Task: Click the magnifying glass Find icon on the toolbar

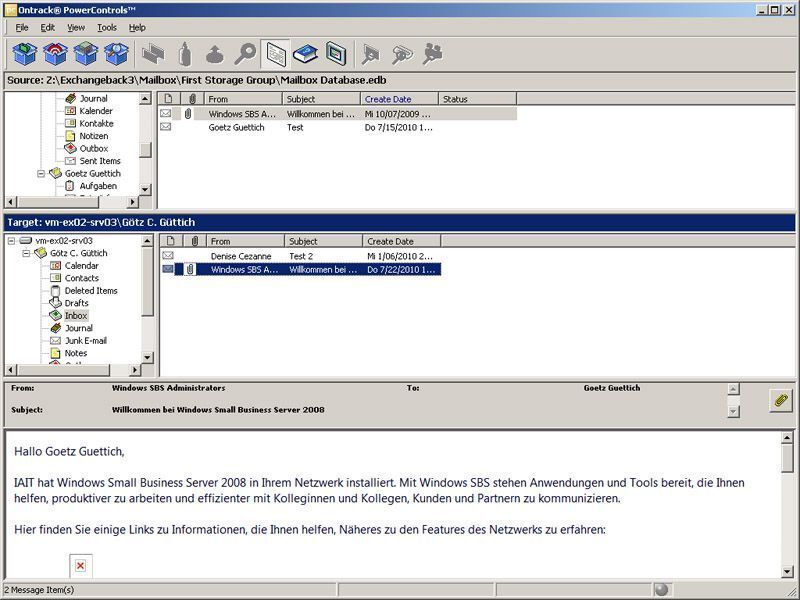Action: (x=245, y=55)
